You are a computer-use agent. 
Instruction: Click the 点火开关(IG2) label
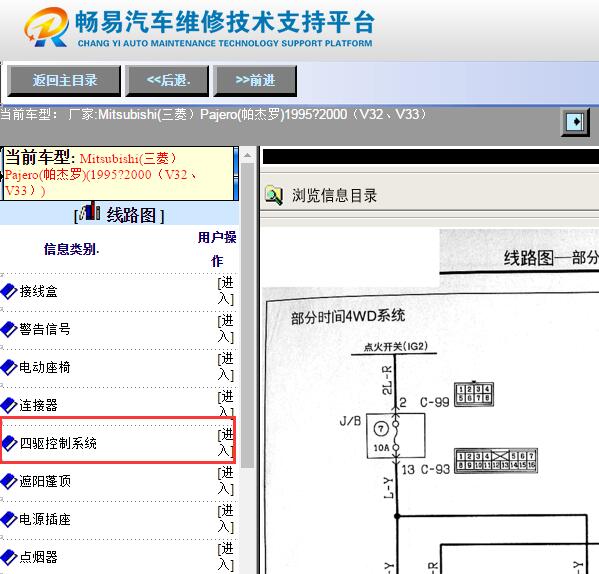396,346
